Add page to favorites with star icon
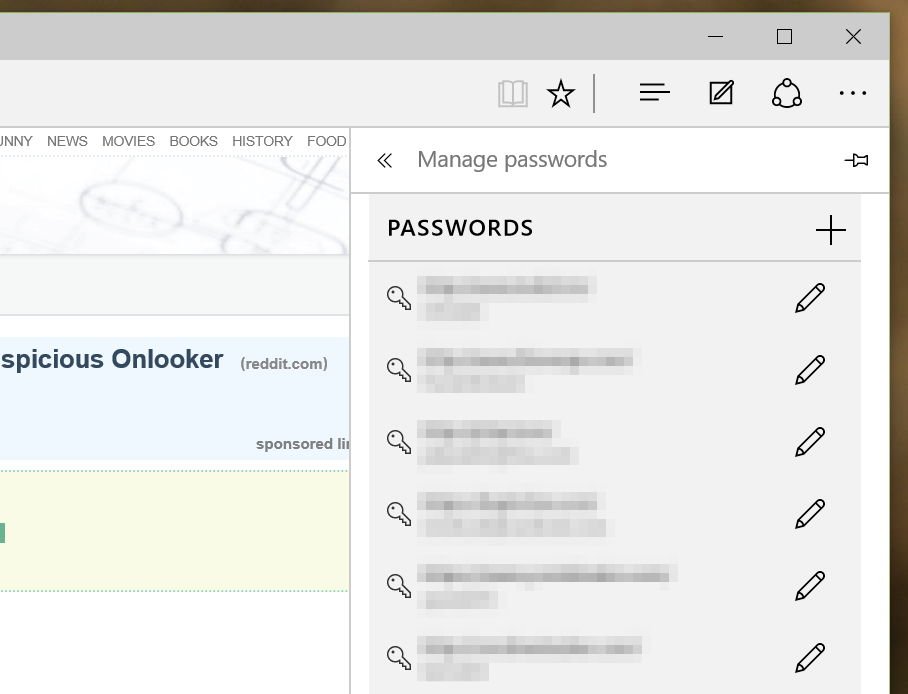The width and height of the screenshot is (908, 694). 561,94
